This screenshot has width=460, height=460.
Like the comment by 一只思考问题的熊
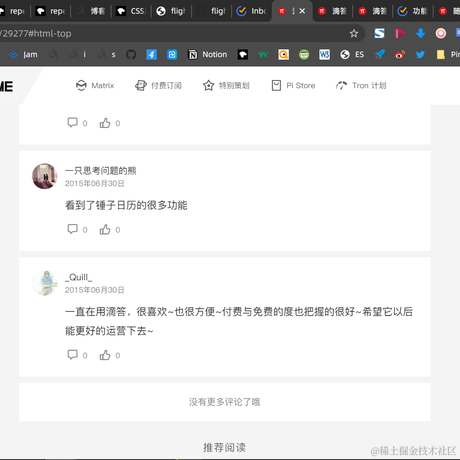tap(105, 229)
